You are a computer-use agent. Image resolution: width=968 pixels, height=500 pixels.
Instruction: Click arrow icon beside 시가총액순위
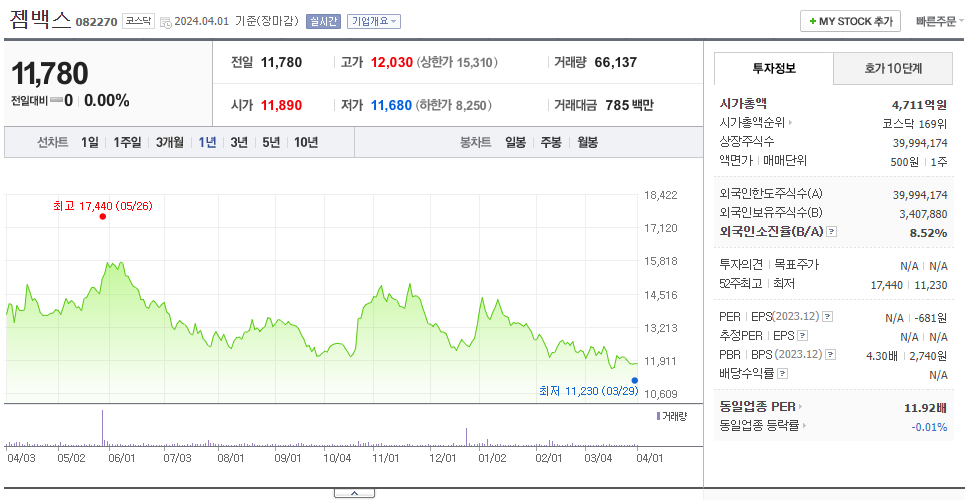pos(791,123)
